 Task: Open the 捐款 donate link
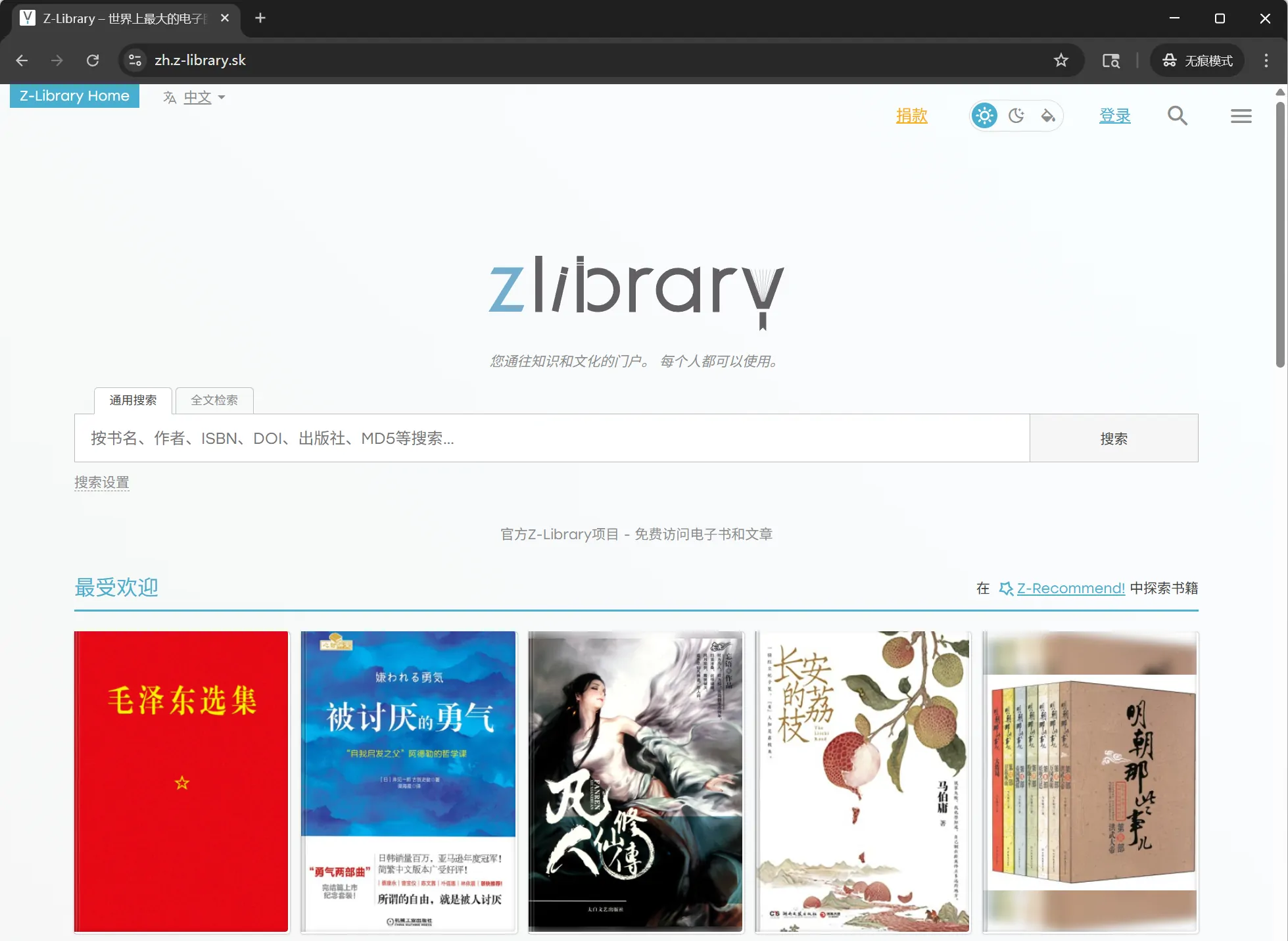(911, 116)
